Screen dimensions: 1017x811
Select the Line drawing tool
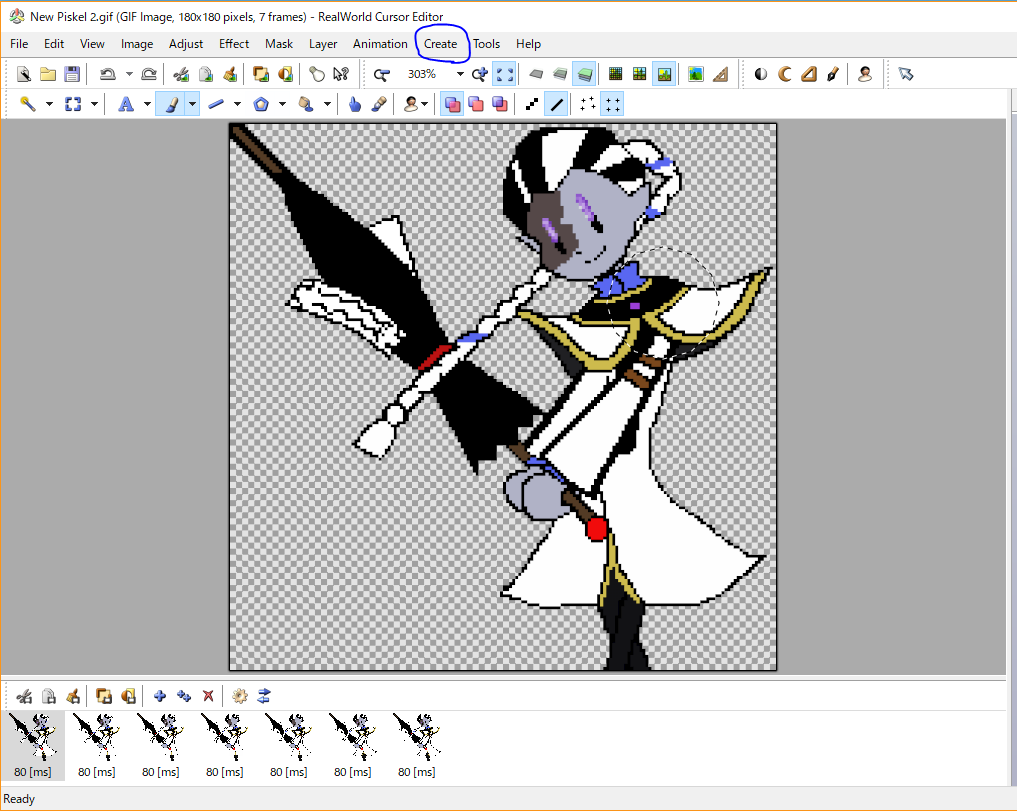[x=216, y=104]
